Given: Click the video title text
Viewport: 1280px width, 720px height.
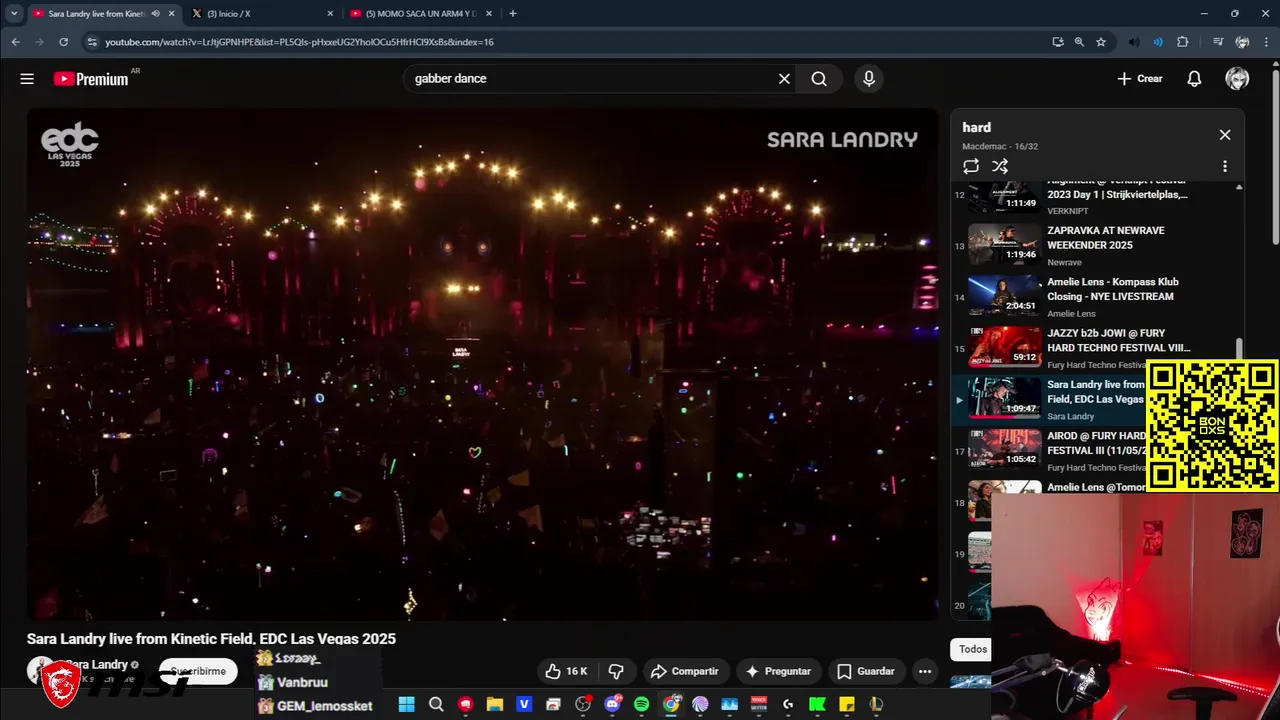Looking at the screenshot, I should tap(211, 639).
